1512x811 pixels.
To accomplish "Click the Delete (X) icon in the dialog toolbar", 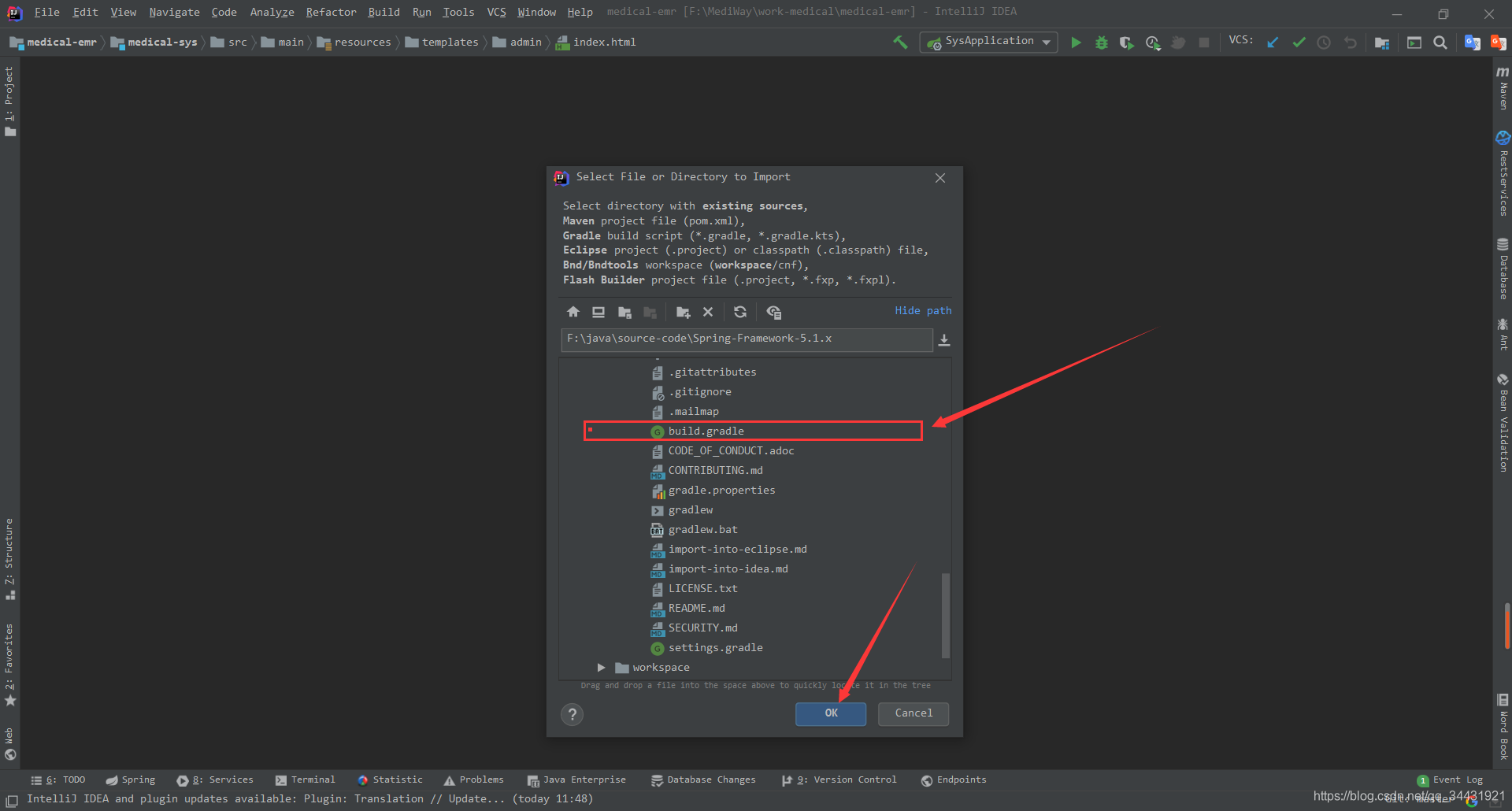I will pyautogui.click(x=708, y=312).
